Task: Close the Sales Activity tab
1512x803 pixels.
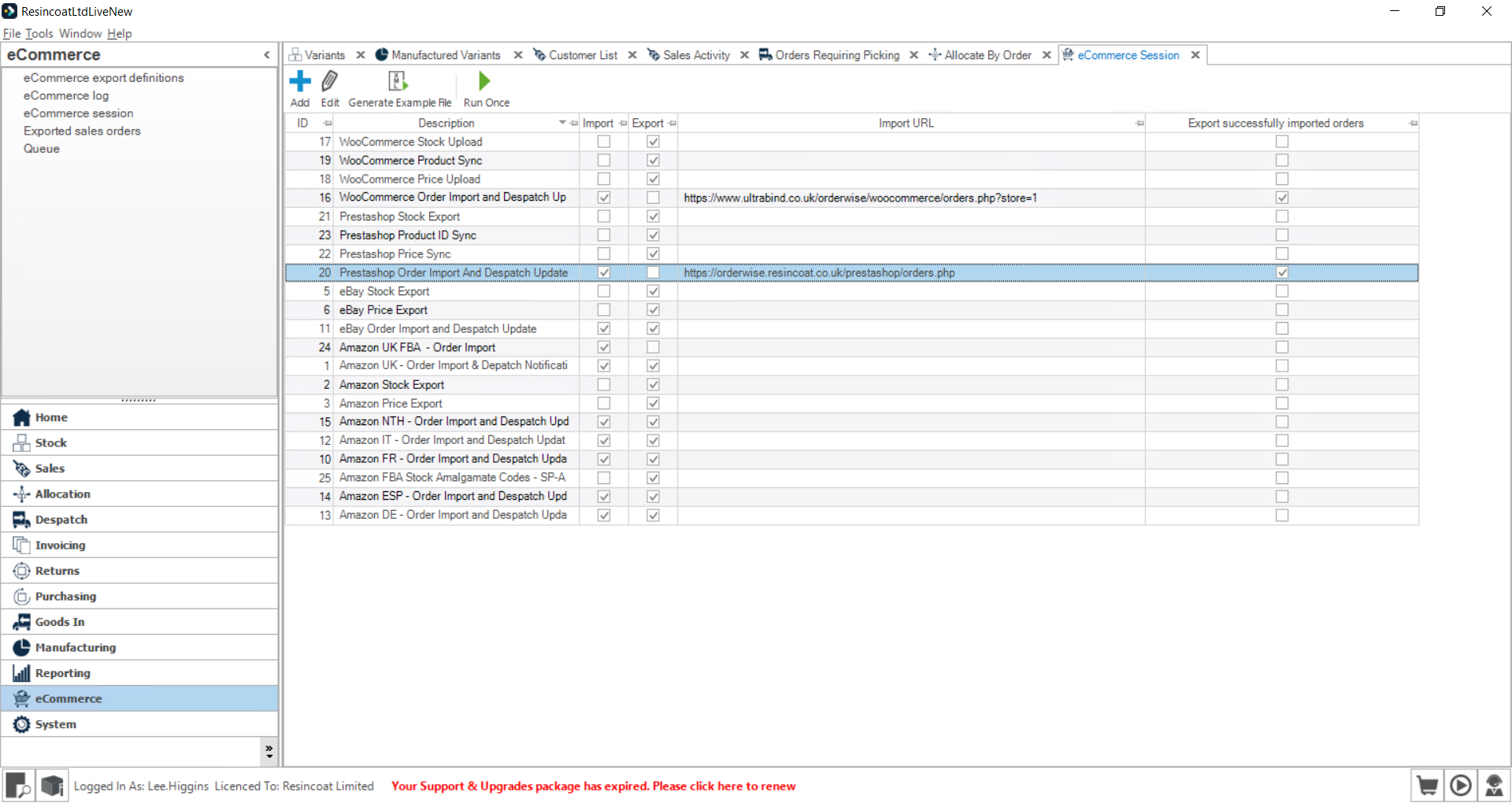Action: 744,55
